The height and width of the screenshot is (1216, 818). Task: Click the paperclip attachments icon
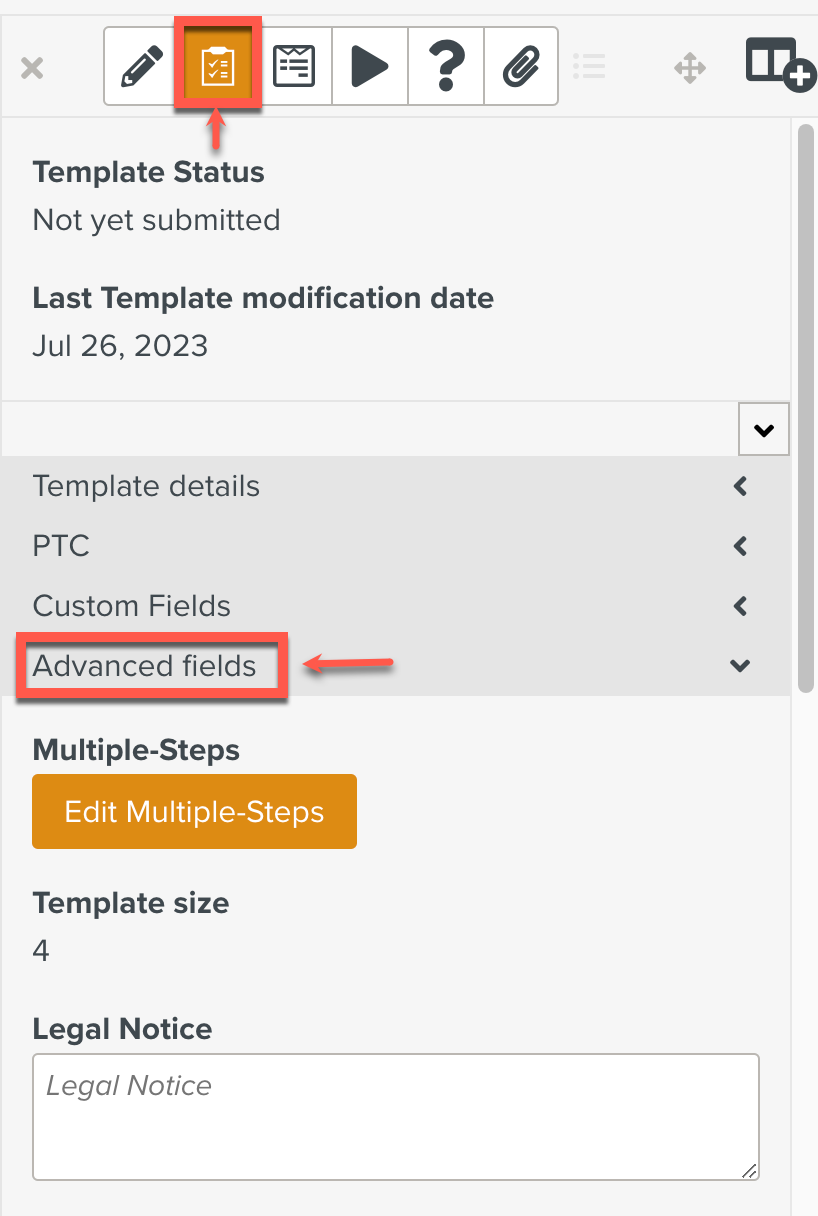coord(521,68)
